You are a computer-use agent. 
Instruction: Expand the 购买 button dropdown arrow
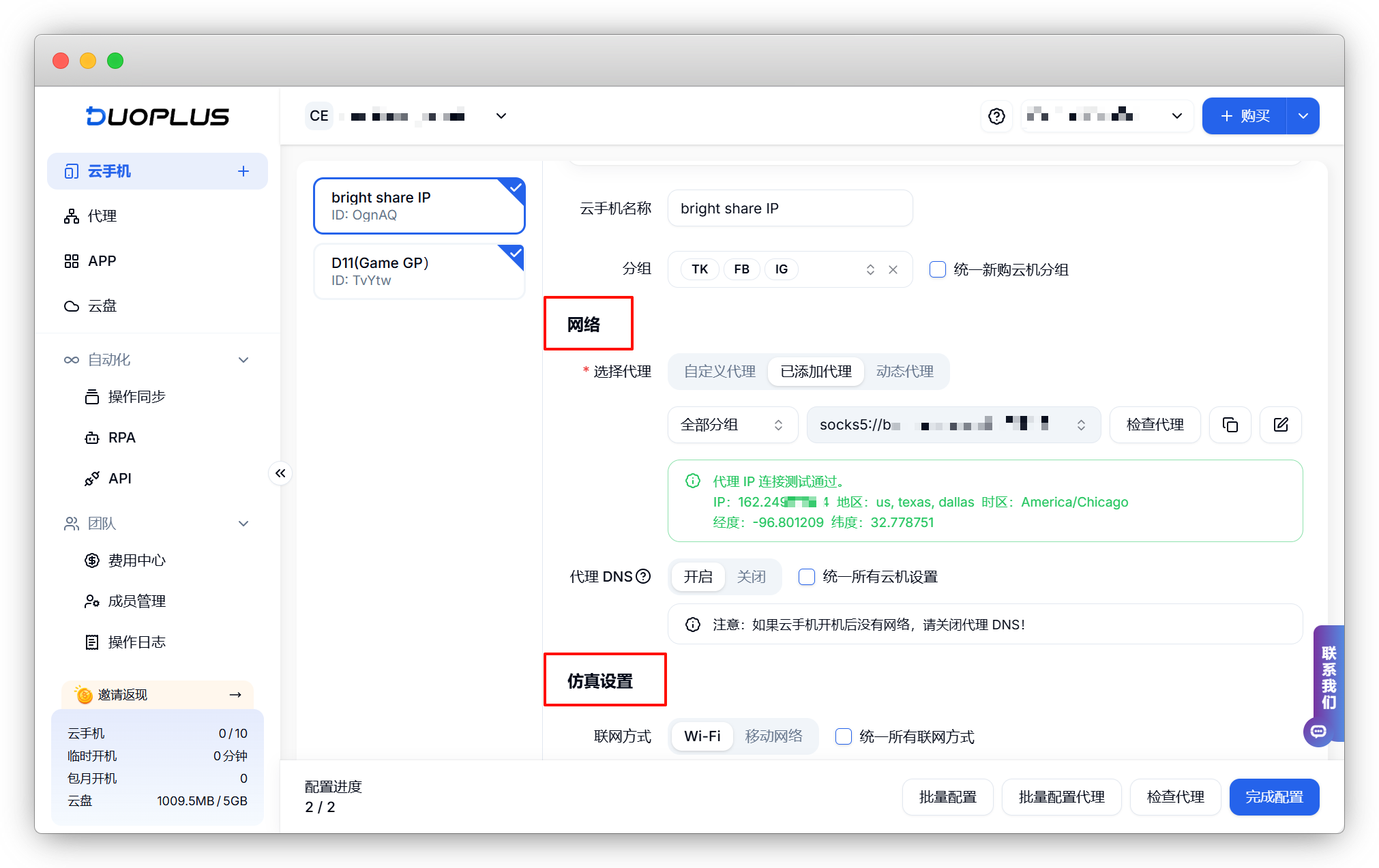pyautogui.click(x=1303, y=117)
